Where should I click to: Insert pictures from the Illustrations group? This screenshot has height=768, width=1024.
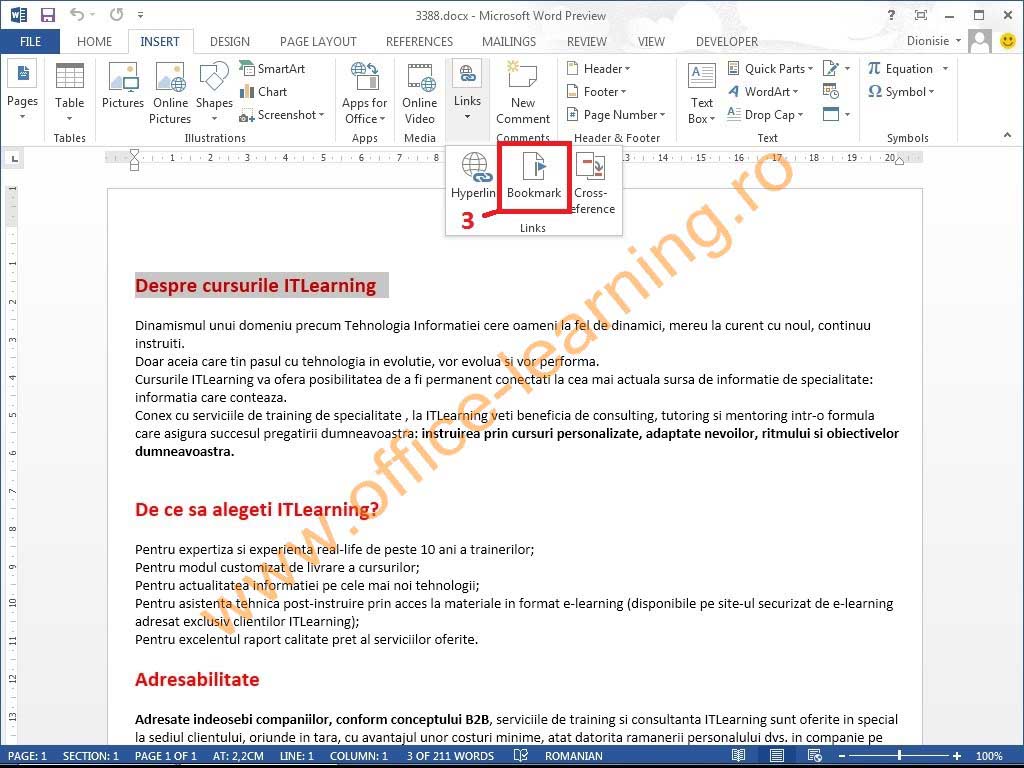pos(123,85)
